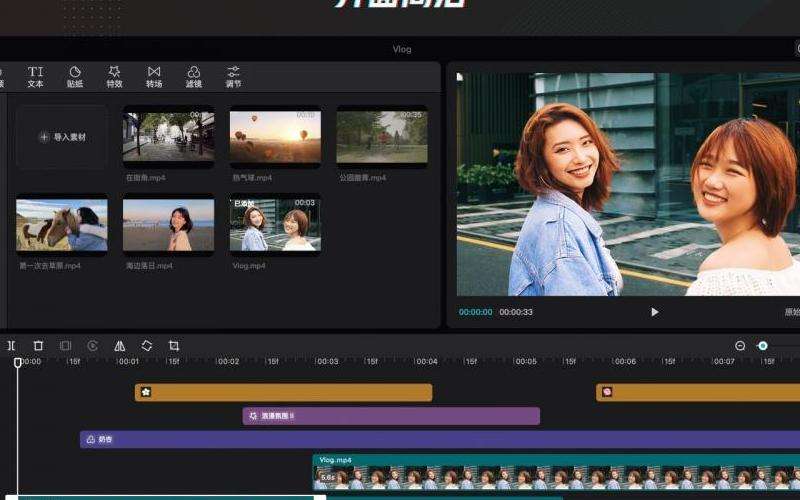Click the reverse playback icon in timeline toolbar

[92, 346]
